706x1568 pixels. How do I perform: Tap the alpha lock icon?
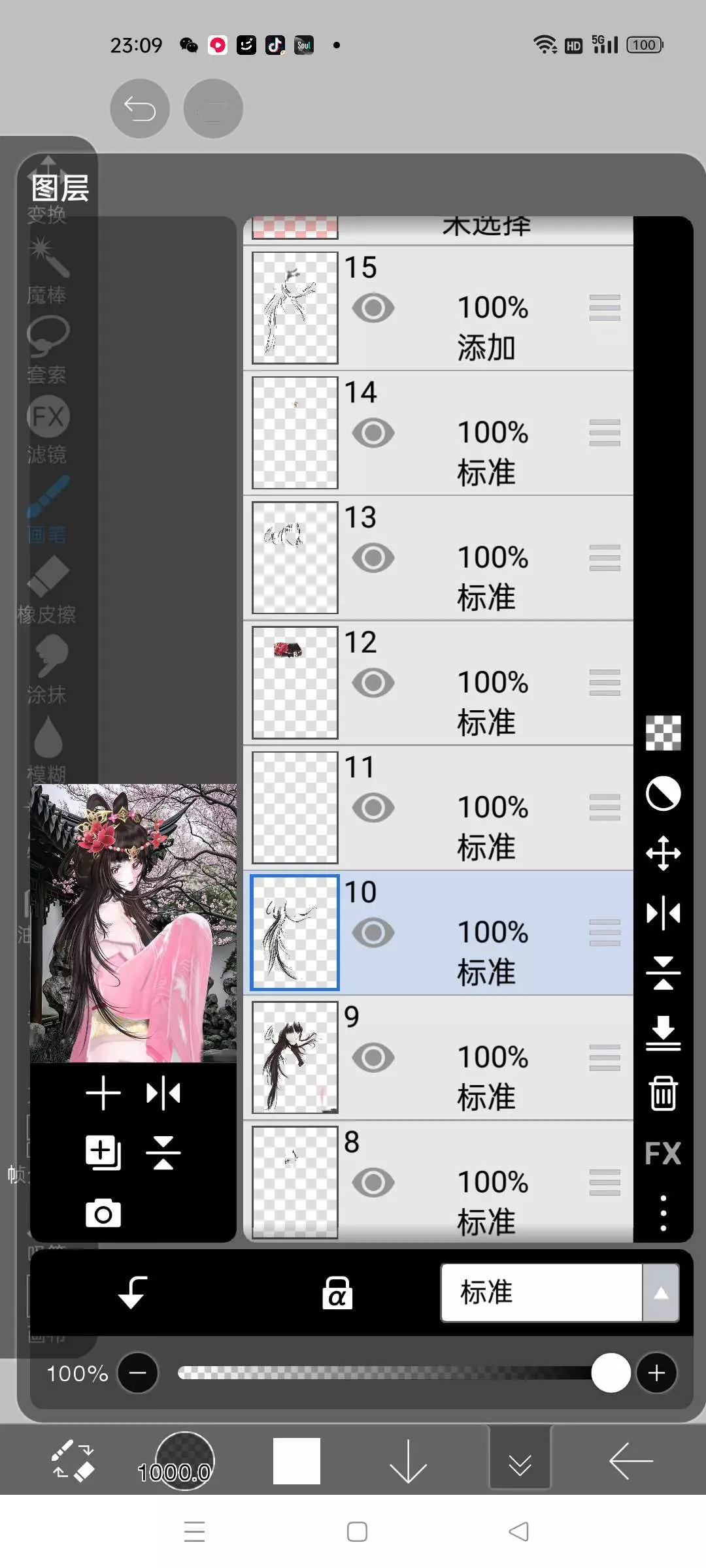337,1292
